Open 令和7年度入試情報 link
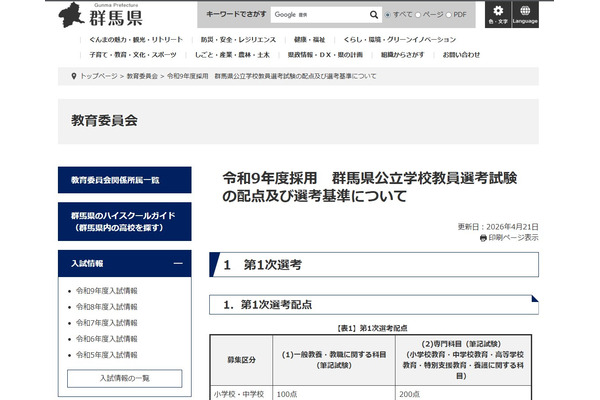Screen dimensions: 600x400 point(106,323)
